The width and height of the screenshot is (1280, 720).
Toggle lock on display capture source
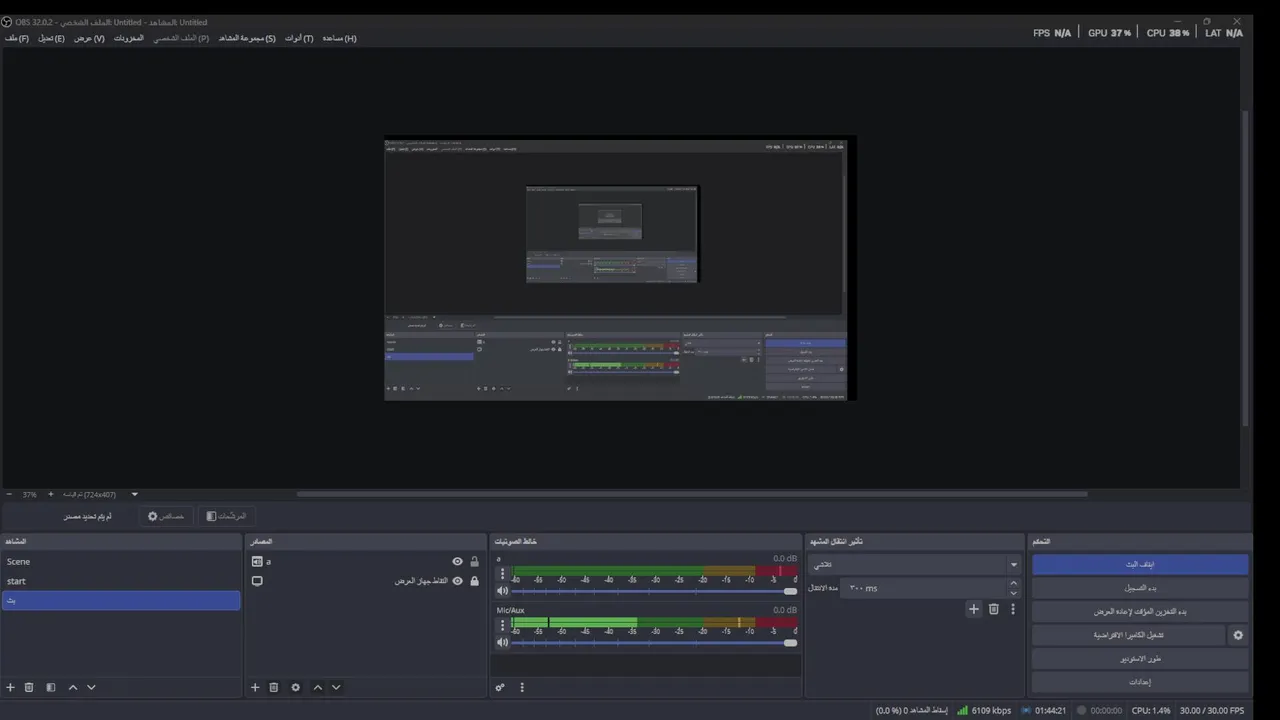pyautogui.click(x=474, y=581)
